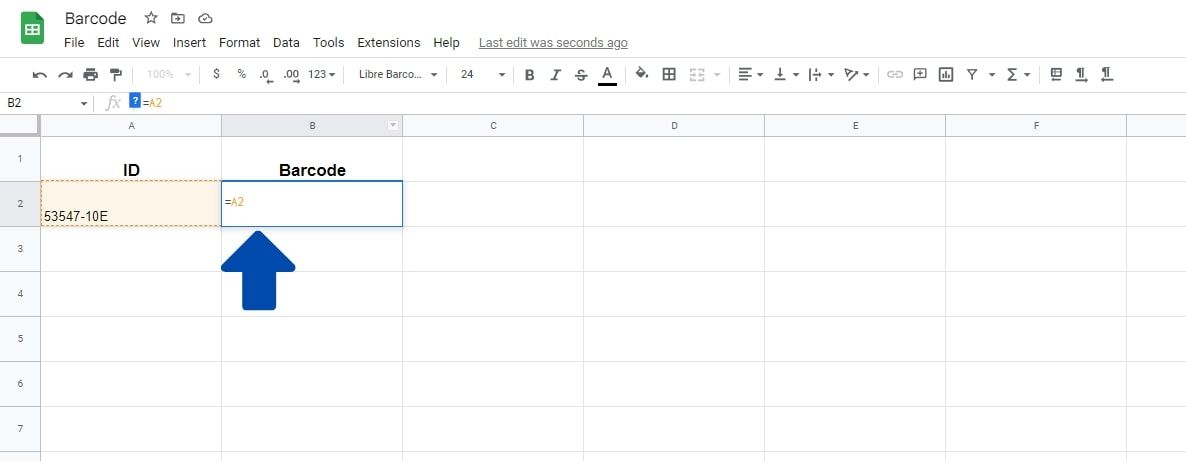The width and height of the screenshot is (1186, 461).
Task: Format as percent with the % icon
Action: pyautogui.click(x=241, y=74)
